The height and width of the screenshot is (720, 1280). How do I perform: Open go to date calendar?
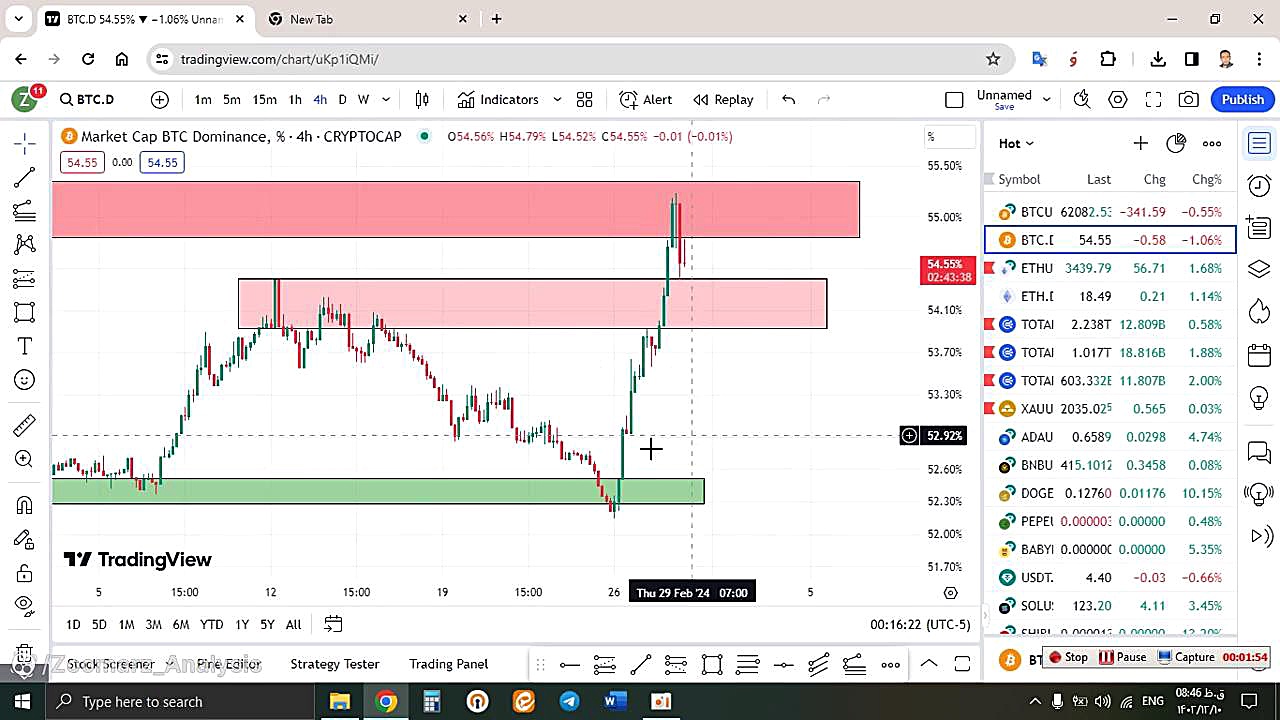[333, 624]
